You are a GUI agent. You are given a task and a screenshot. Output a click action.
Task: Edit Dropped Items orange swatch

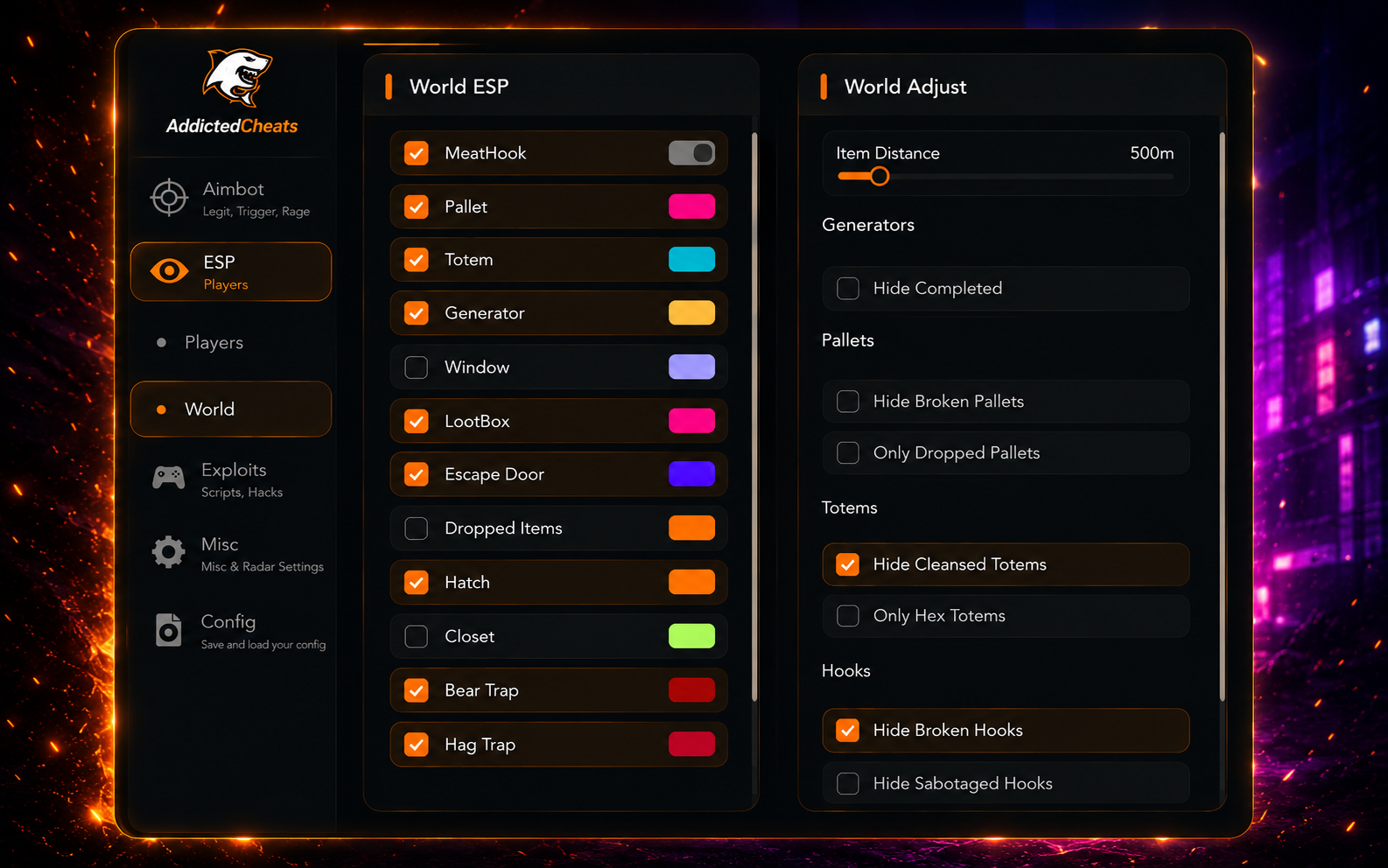(x=691, y=528)
